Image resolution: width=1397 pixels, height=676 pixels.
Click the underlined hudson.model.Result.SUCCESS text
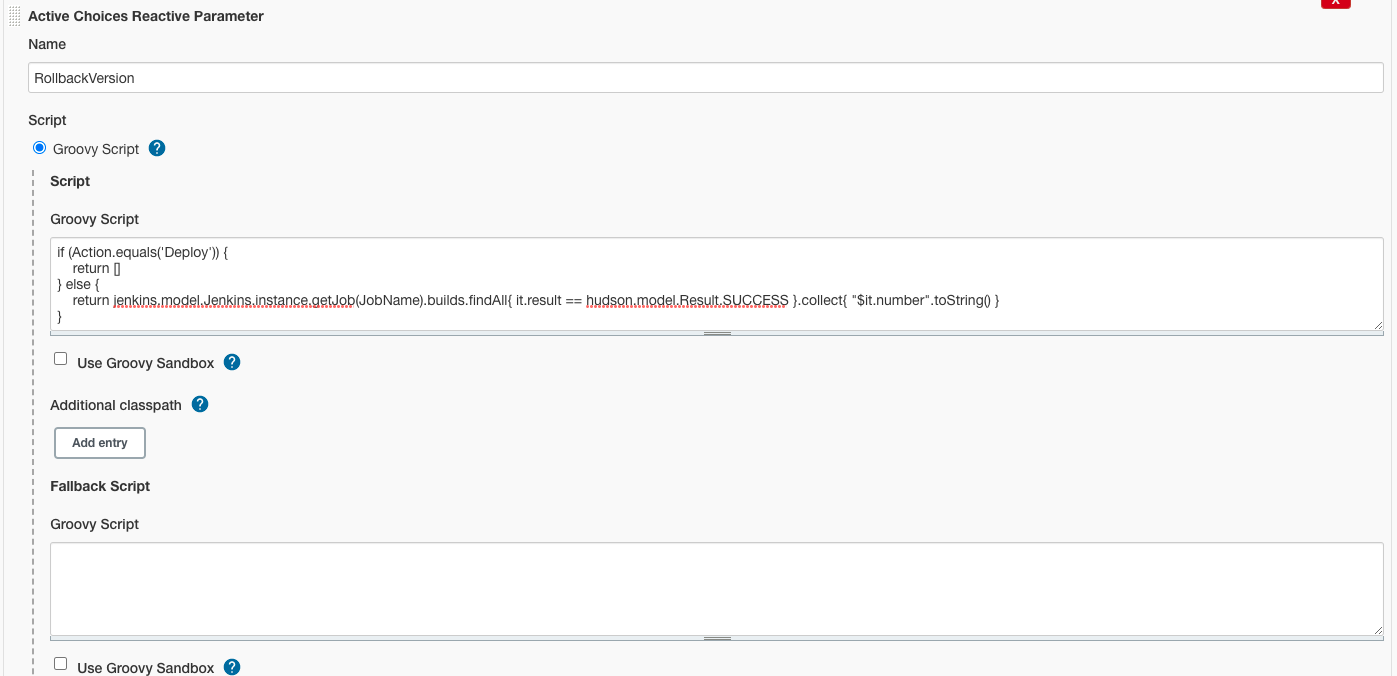(687, 300)
